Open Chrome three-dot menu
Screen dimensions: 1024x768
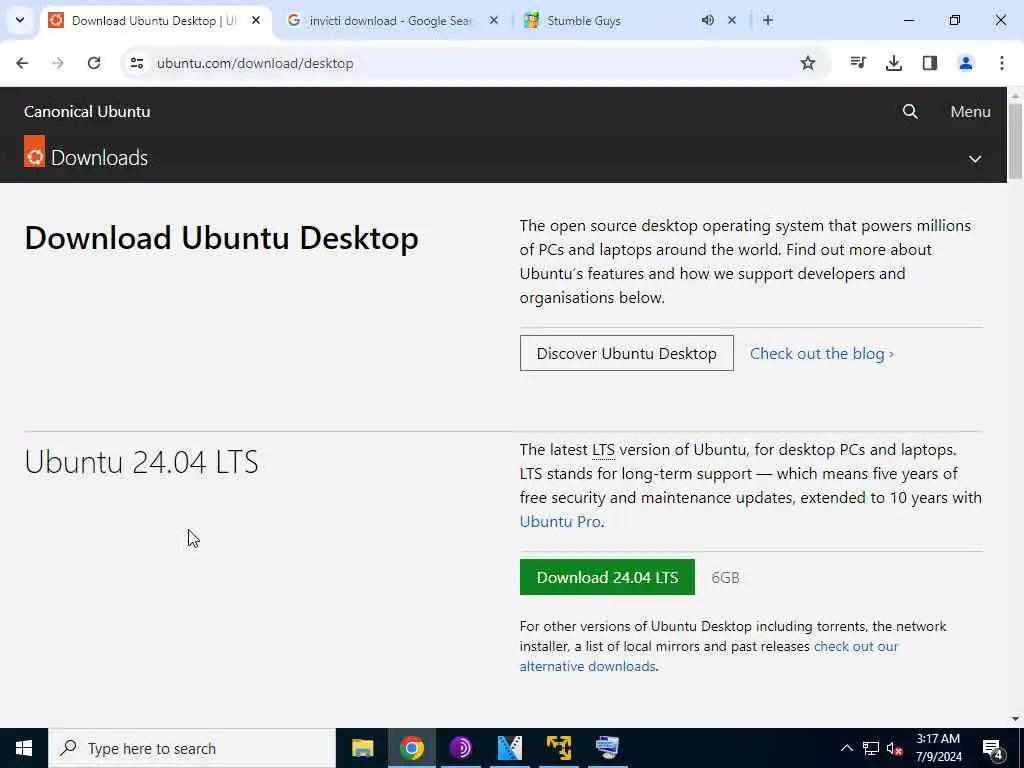(1001, 63)
